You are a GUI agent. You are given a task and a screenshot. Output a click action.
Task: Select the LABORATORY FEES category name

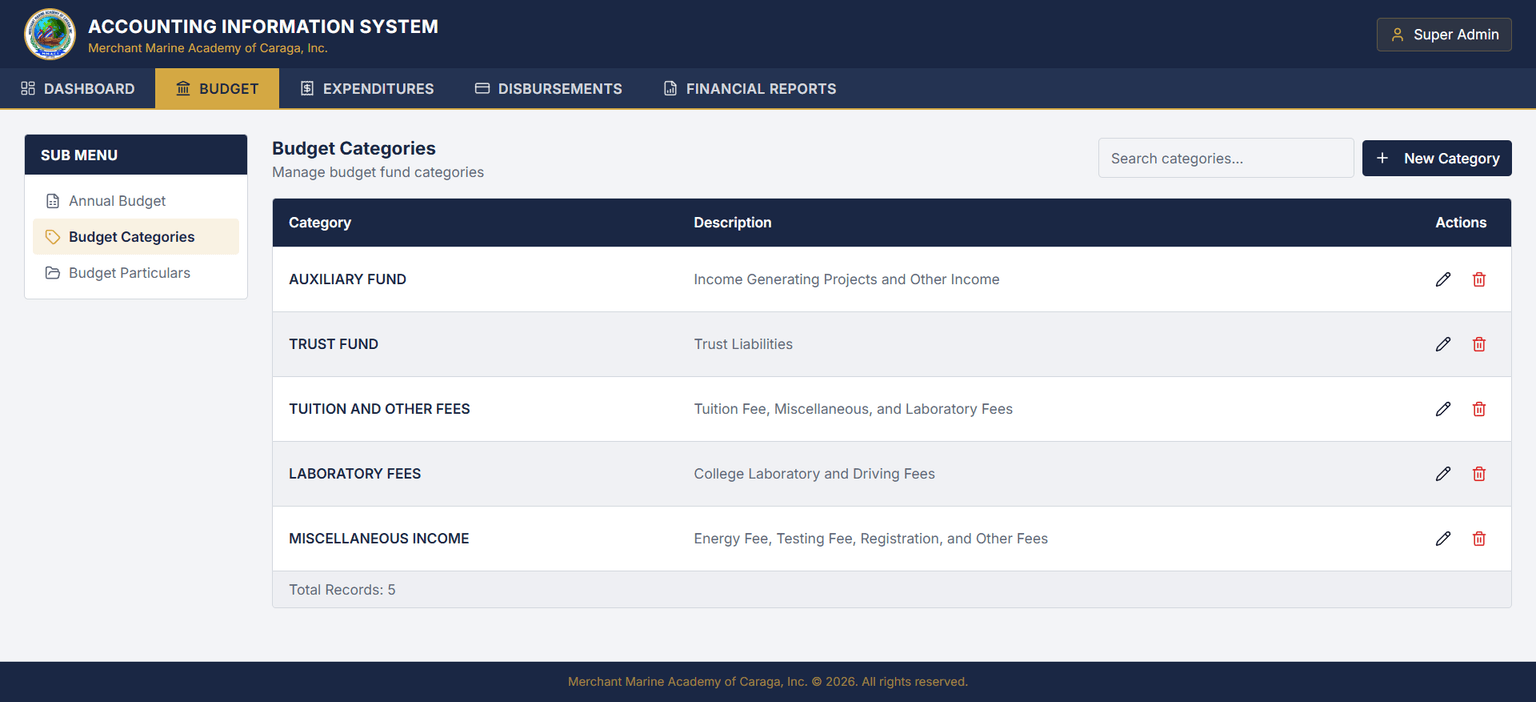(x=355, y=474)
